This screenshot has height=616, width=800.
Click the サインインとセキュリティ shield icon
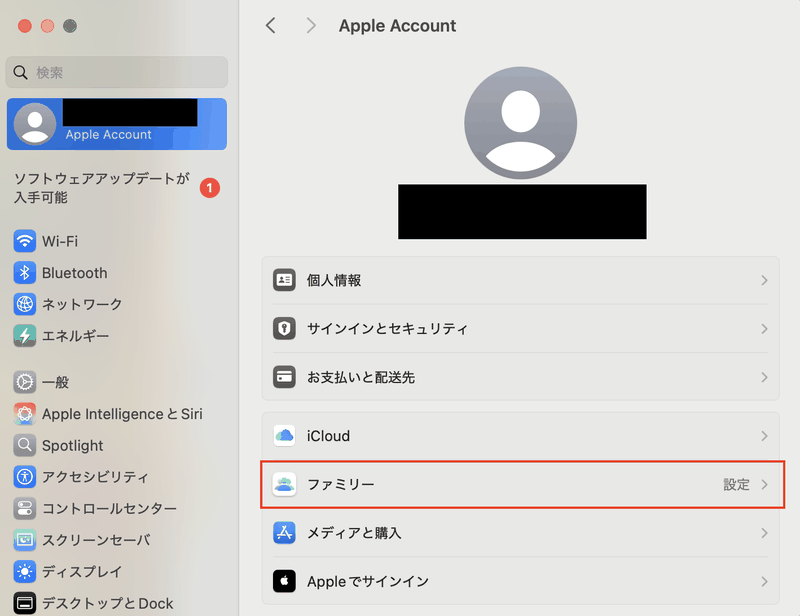pos(284,329)
